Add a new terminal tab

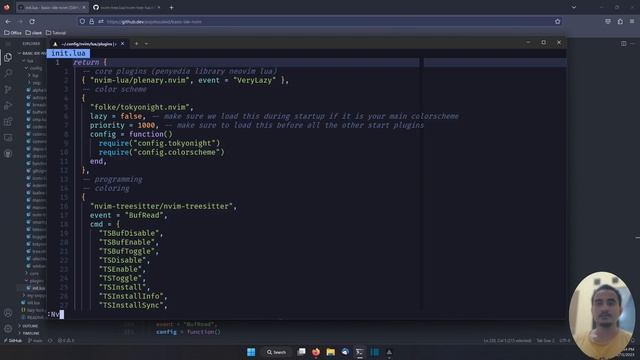[x=136, y=44]
